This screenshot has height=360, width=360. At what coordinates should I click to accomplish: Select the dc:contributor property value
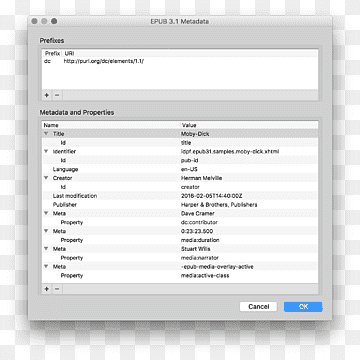tap(199, 222)
